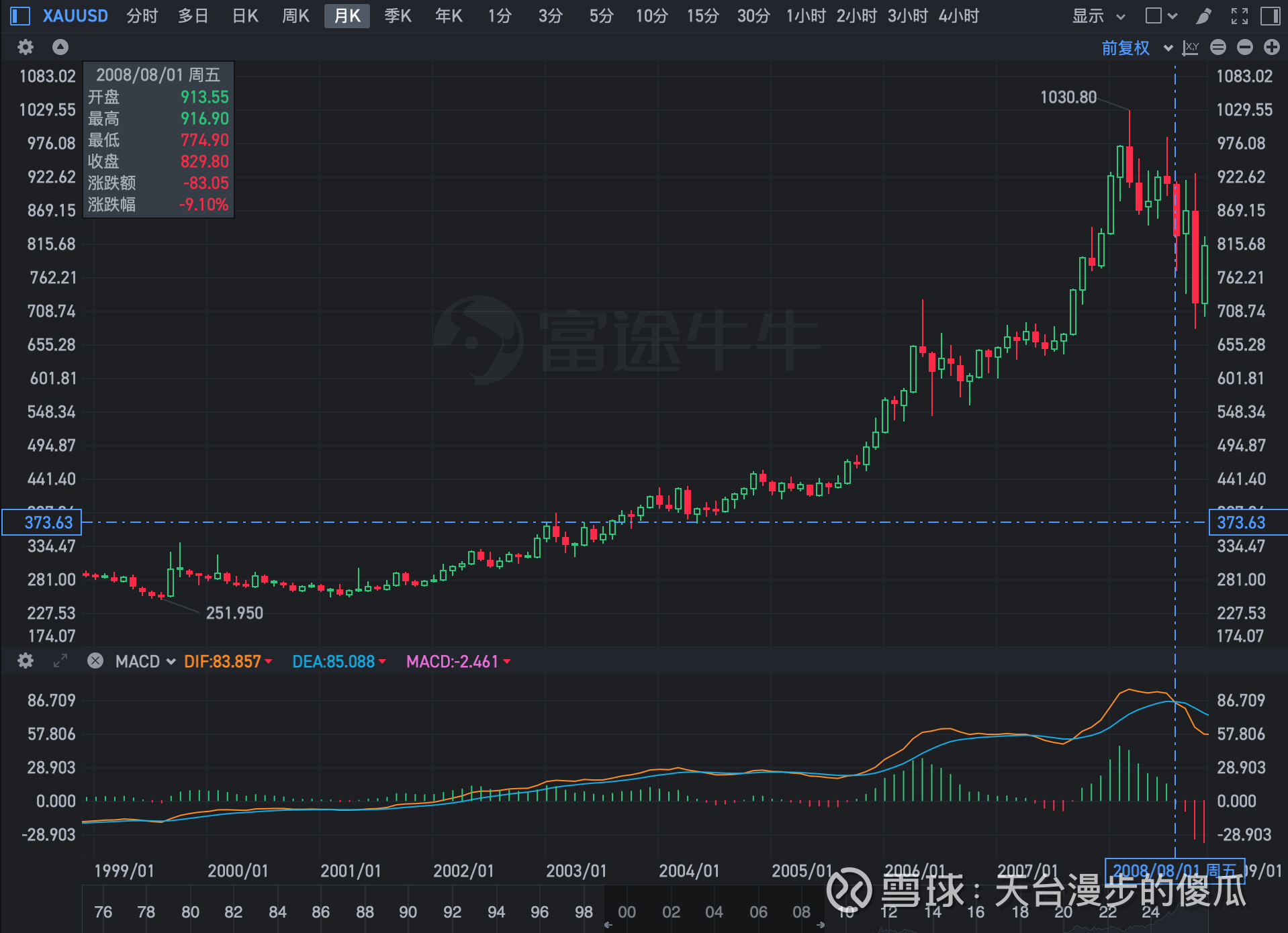Collapse the price chart panel

coord(60,47)
